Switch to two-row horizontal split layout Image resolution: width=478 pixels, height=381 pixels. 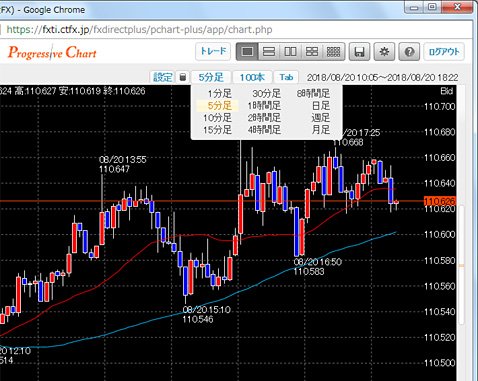pos(269,52)
